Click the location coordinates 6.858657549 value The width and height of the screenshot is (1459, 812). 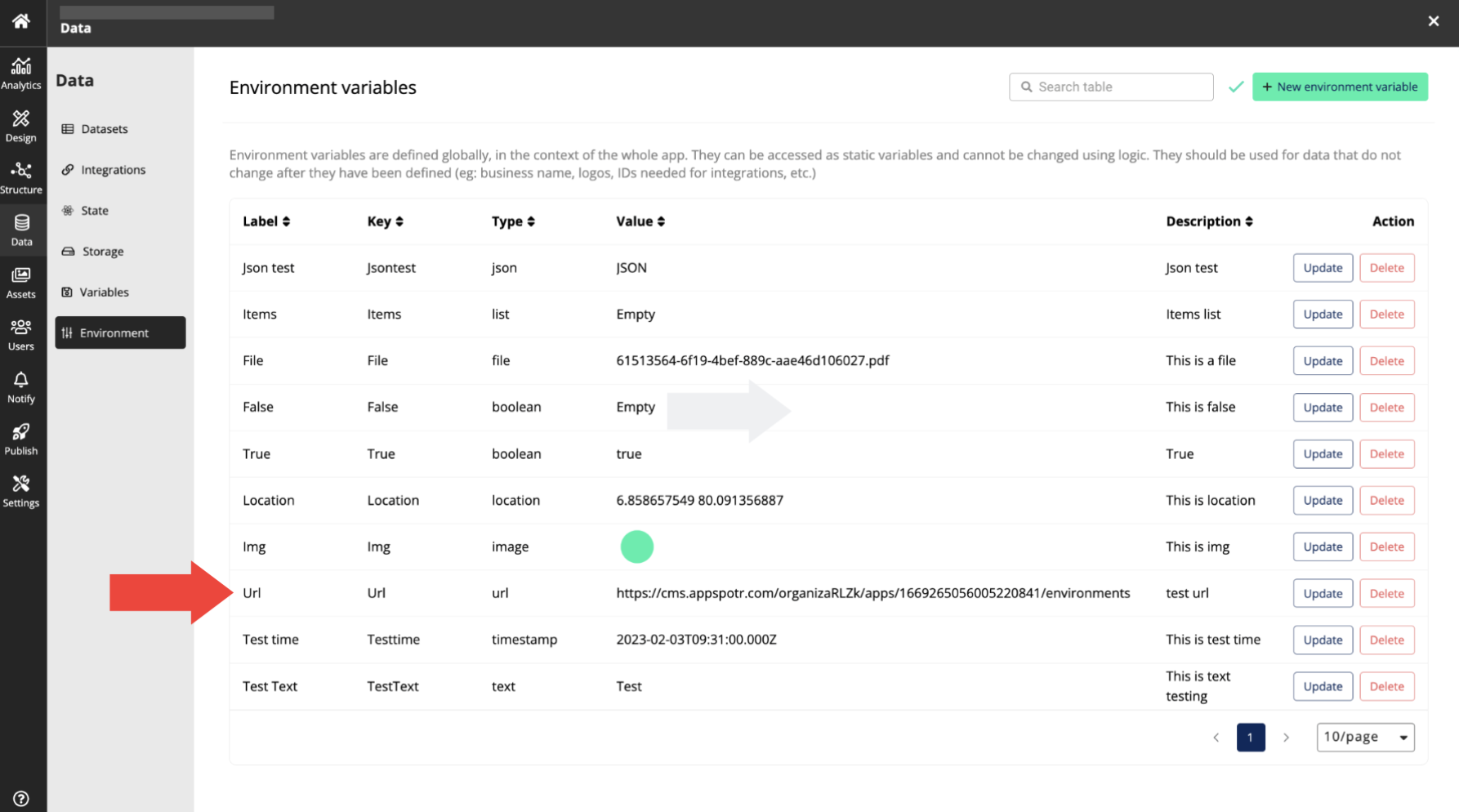click(699, 500)
